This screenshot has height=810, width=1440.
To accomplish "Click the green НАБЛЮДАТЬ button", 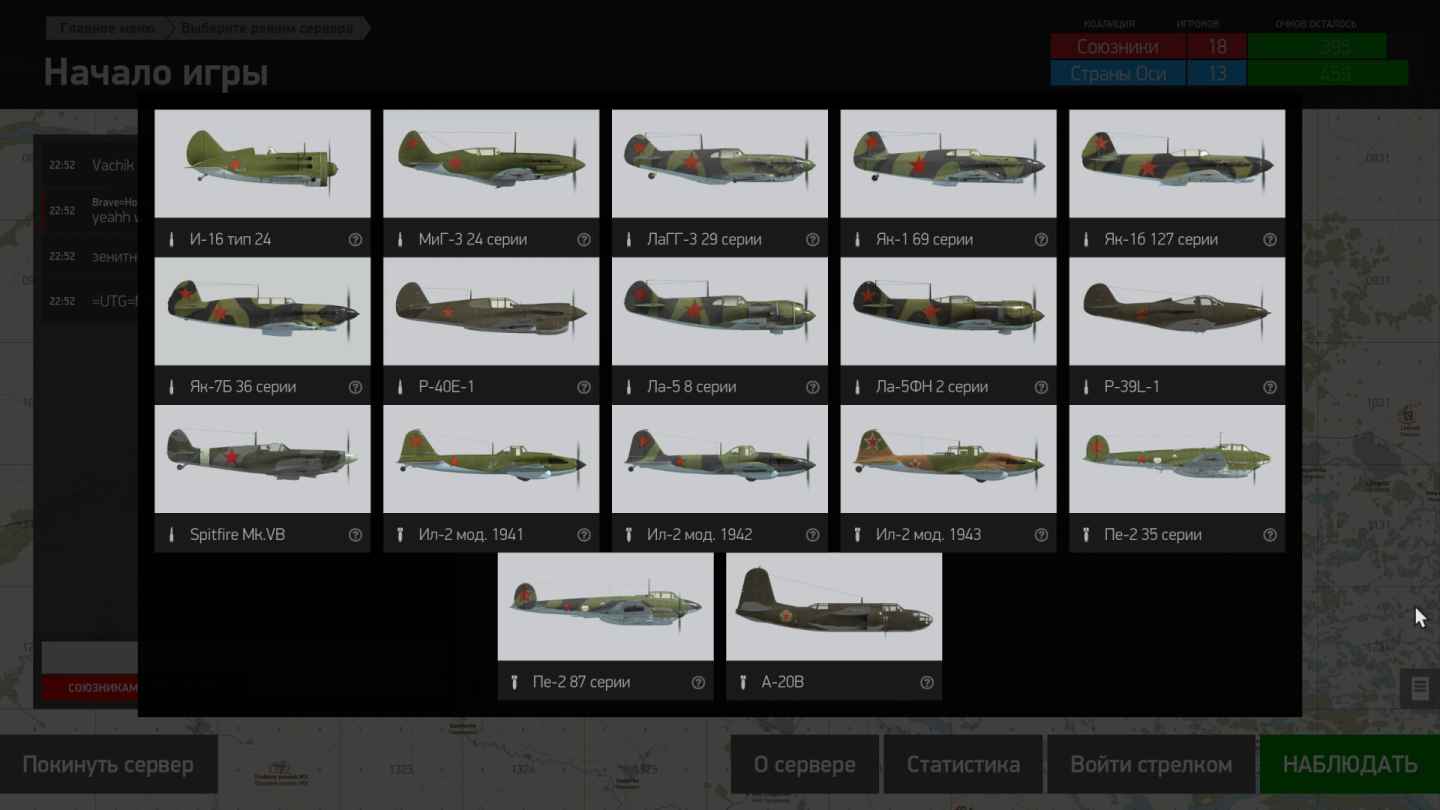I will (1350, 765).
